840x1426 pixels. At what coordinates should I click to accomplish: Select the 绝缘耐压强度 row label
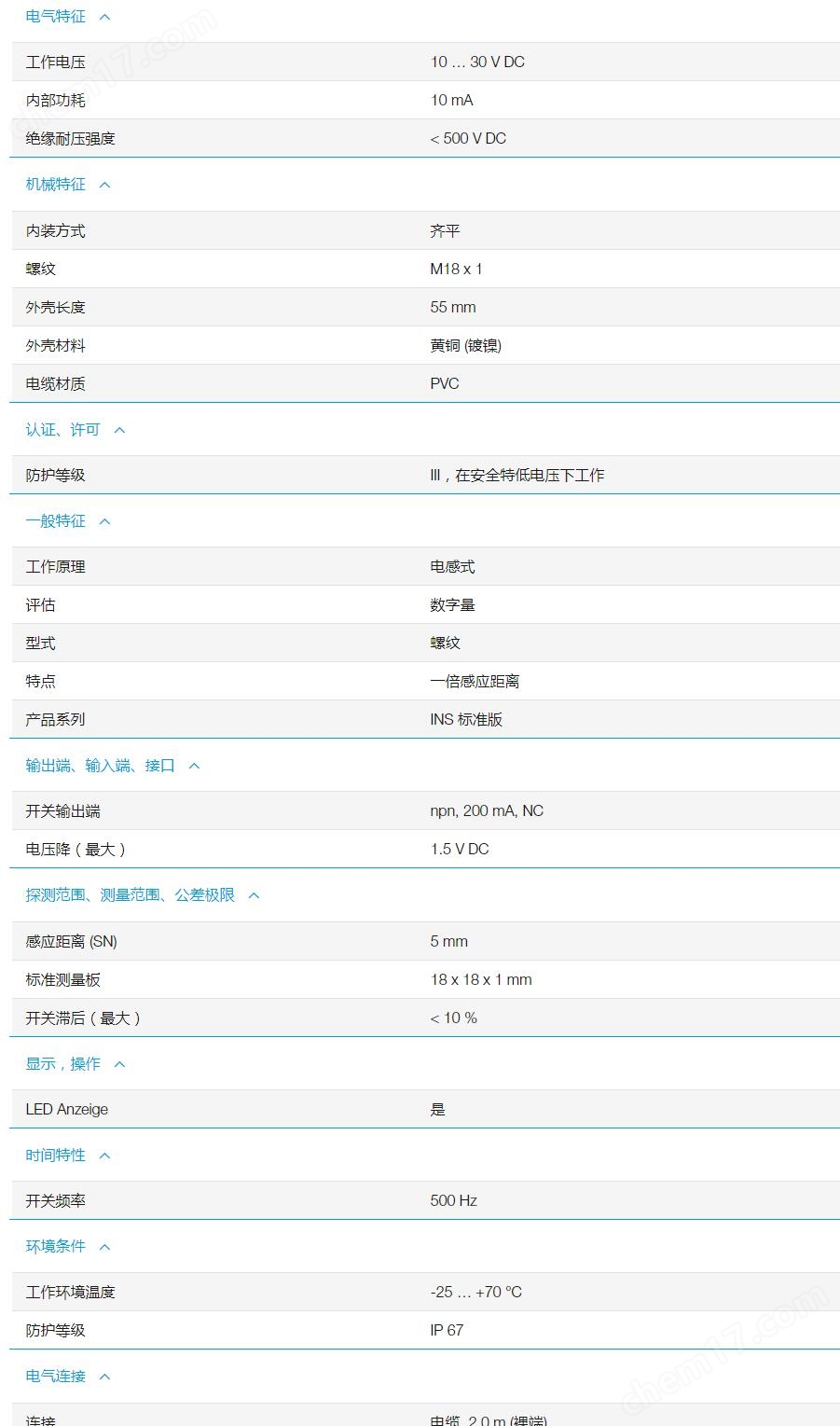[x=71, y=139]
